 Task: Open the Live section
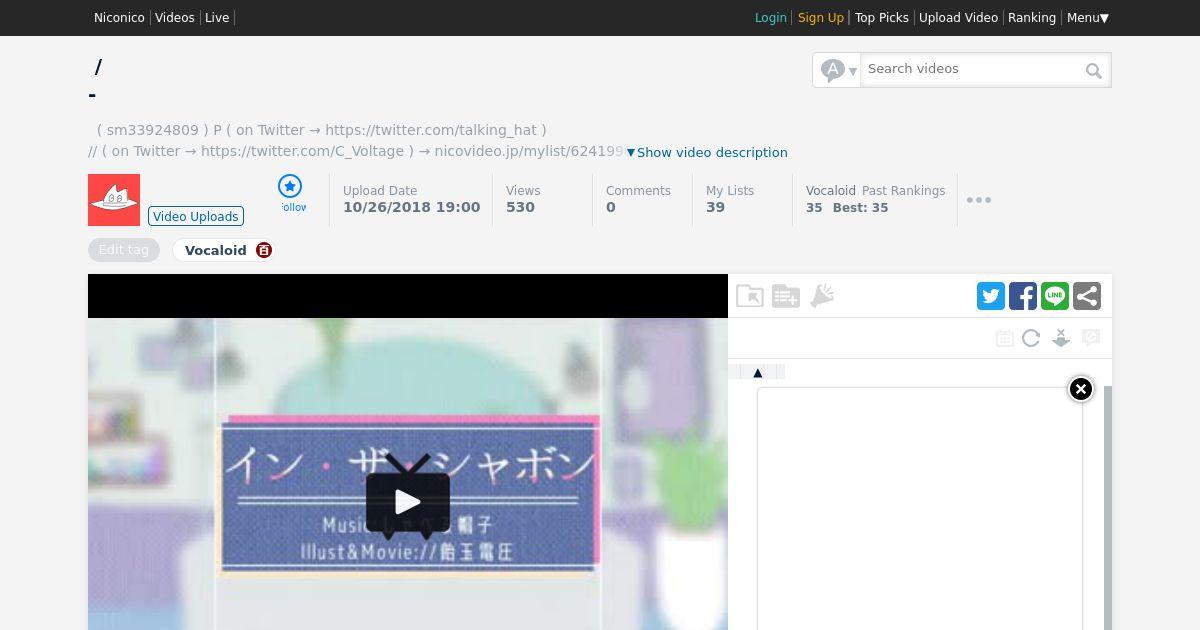point(217,18)
